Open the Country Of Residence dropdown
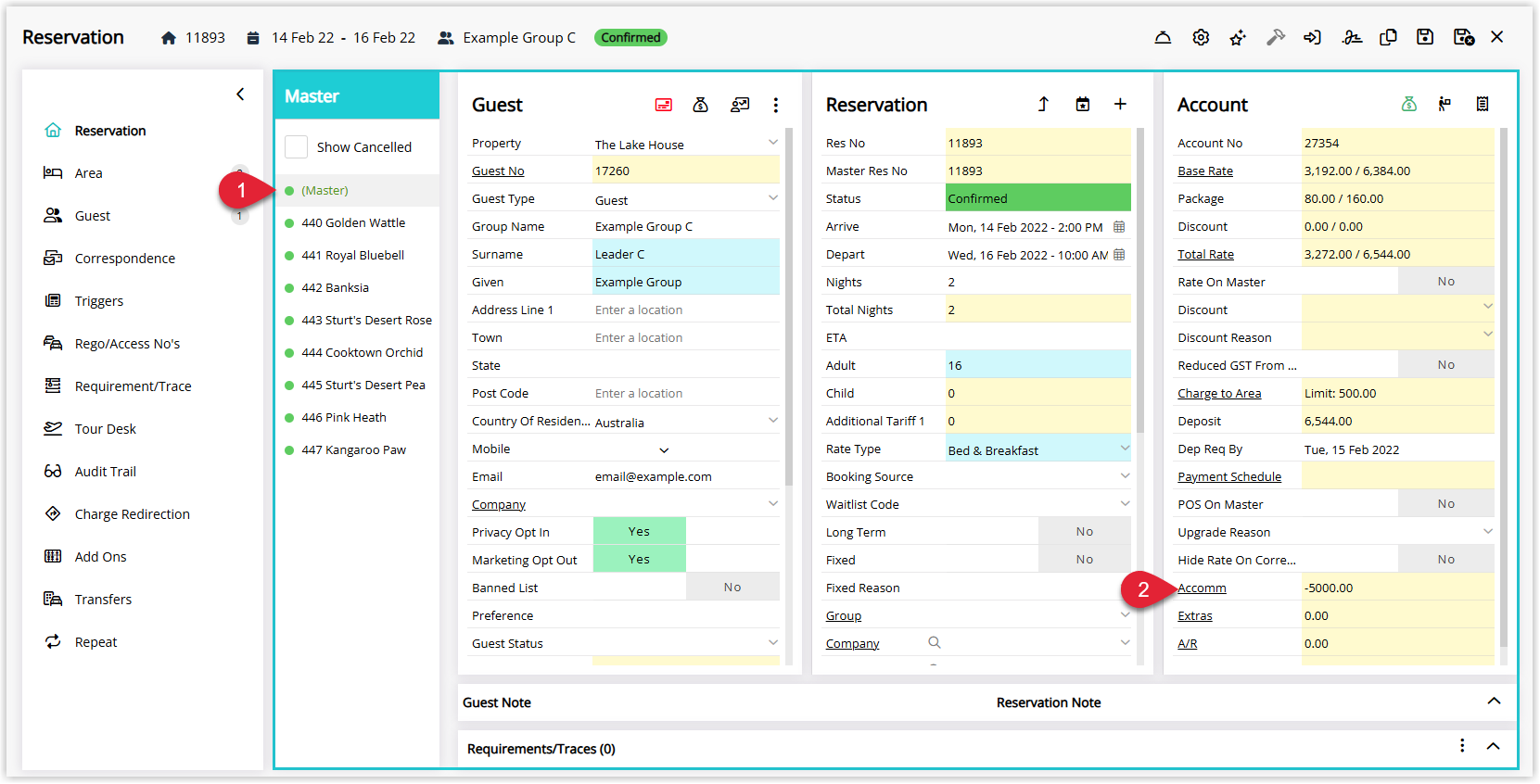Viewport: 1540px width, 784px height. [x=773, y=421]
